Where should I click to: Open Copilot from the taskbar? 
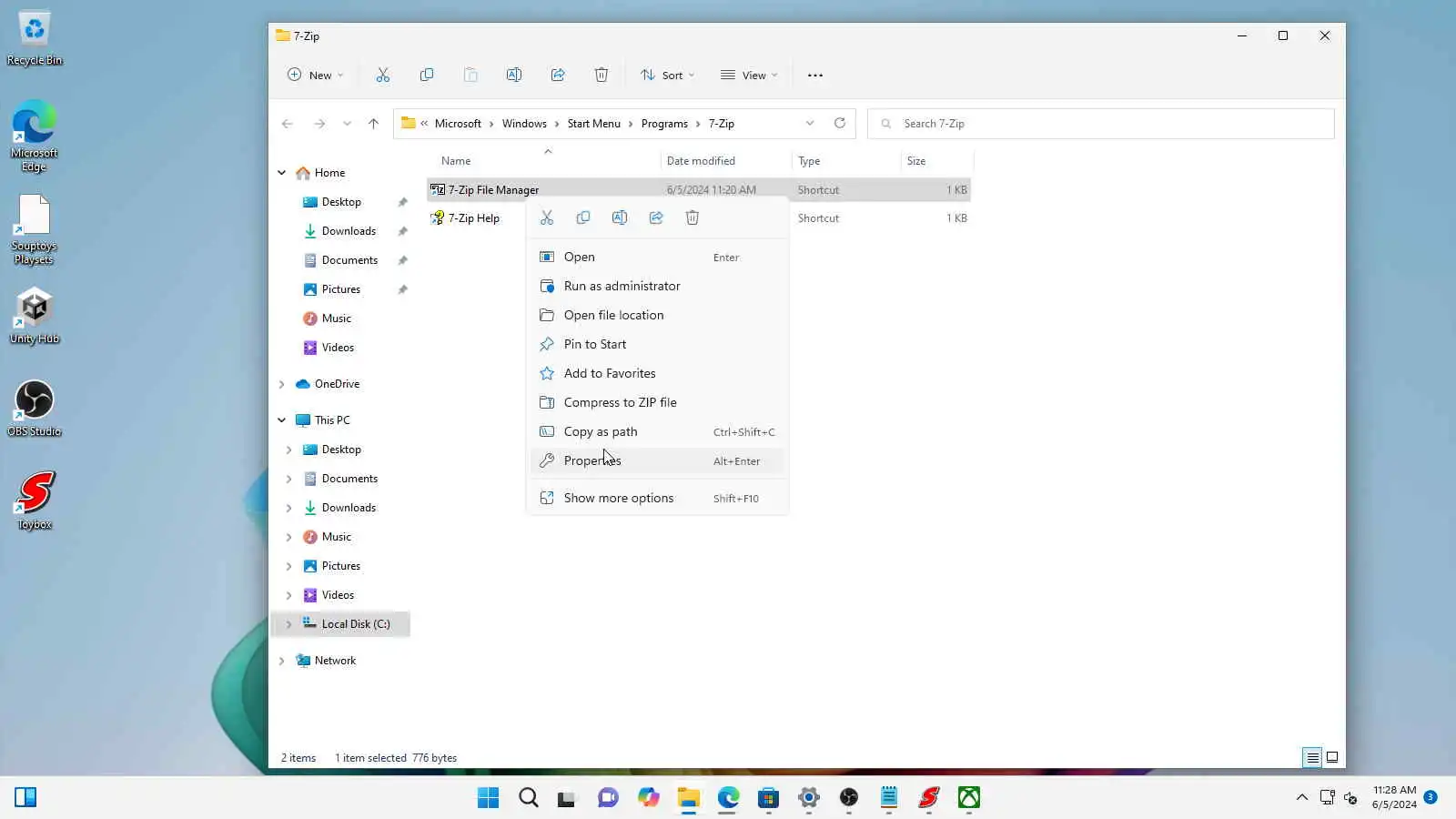648,798
